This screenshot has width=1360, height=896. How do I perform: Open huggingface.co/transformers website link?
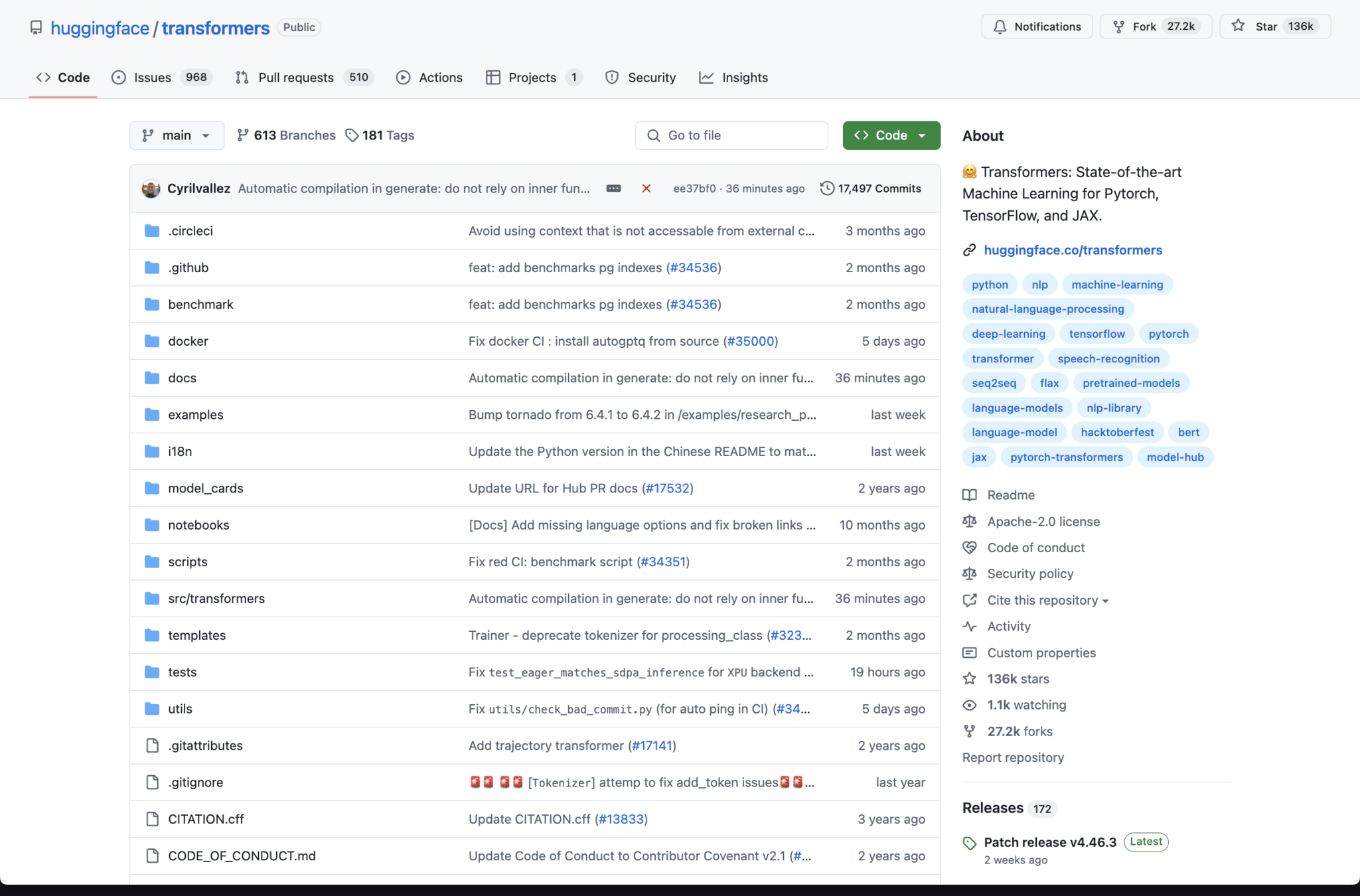tap(1073, 250)
